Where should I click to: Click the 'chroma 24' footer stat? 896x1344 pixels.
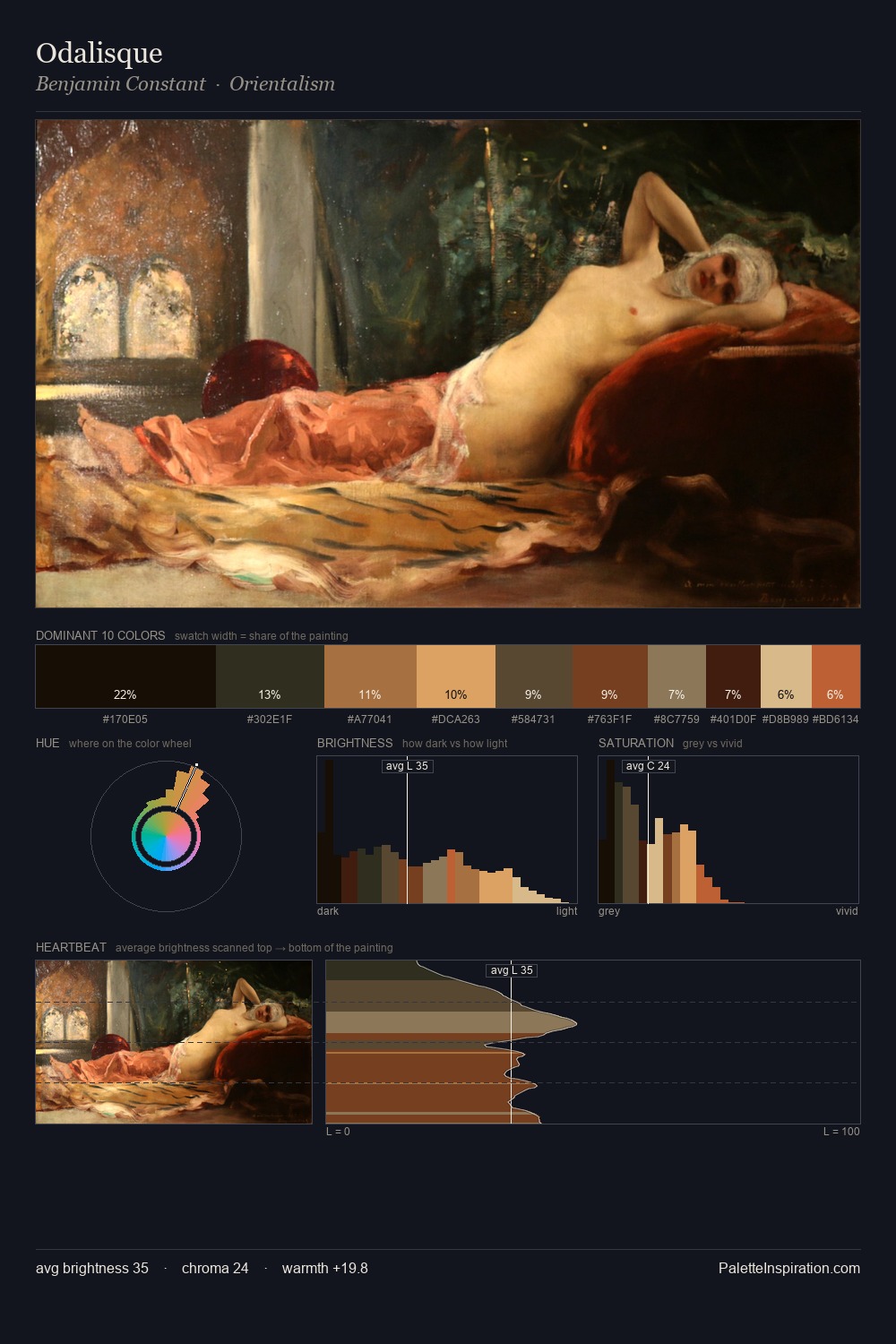(215, 1268)
